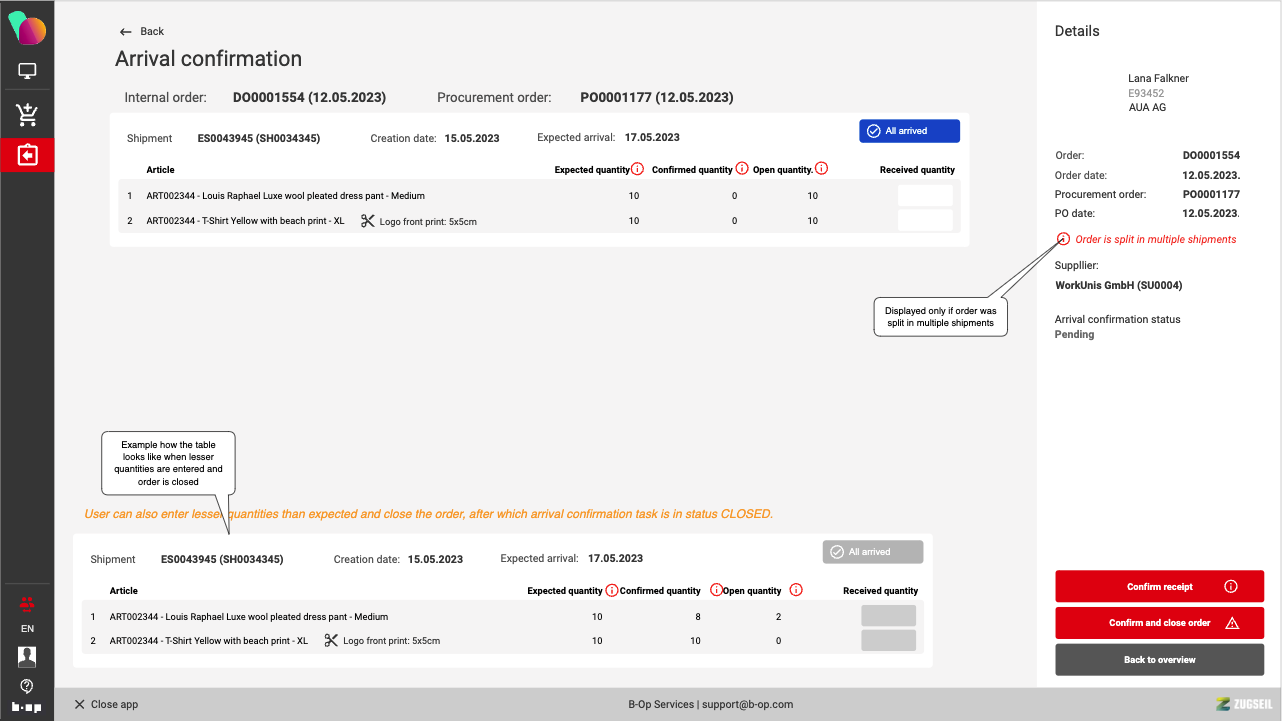The width and height of the screenshot is (1282, 721).
Task: Click Back to overview button
Action: (x=1159, y=660)
